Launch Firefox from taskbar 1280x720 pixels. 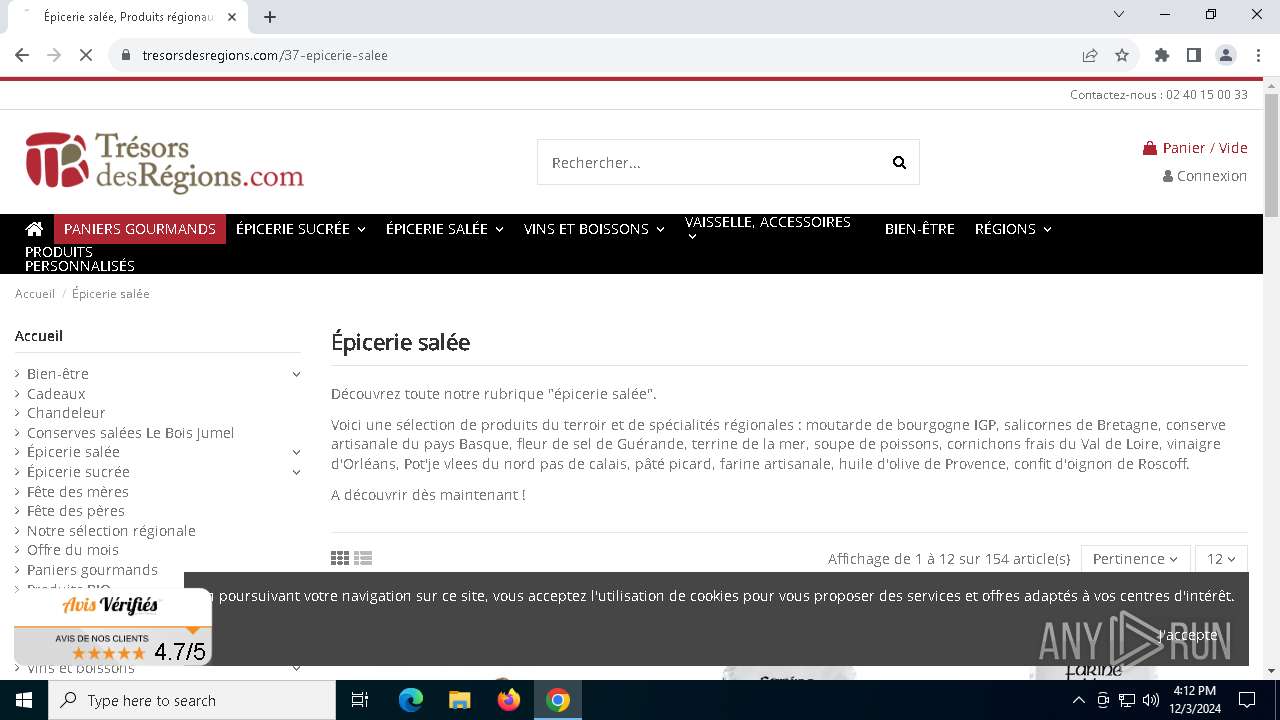(x=509, y=700)
